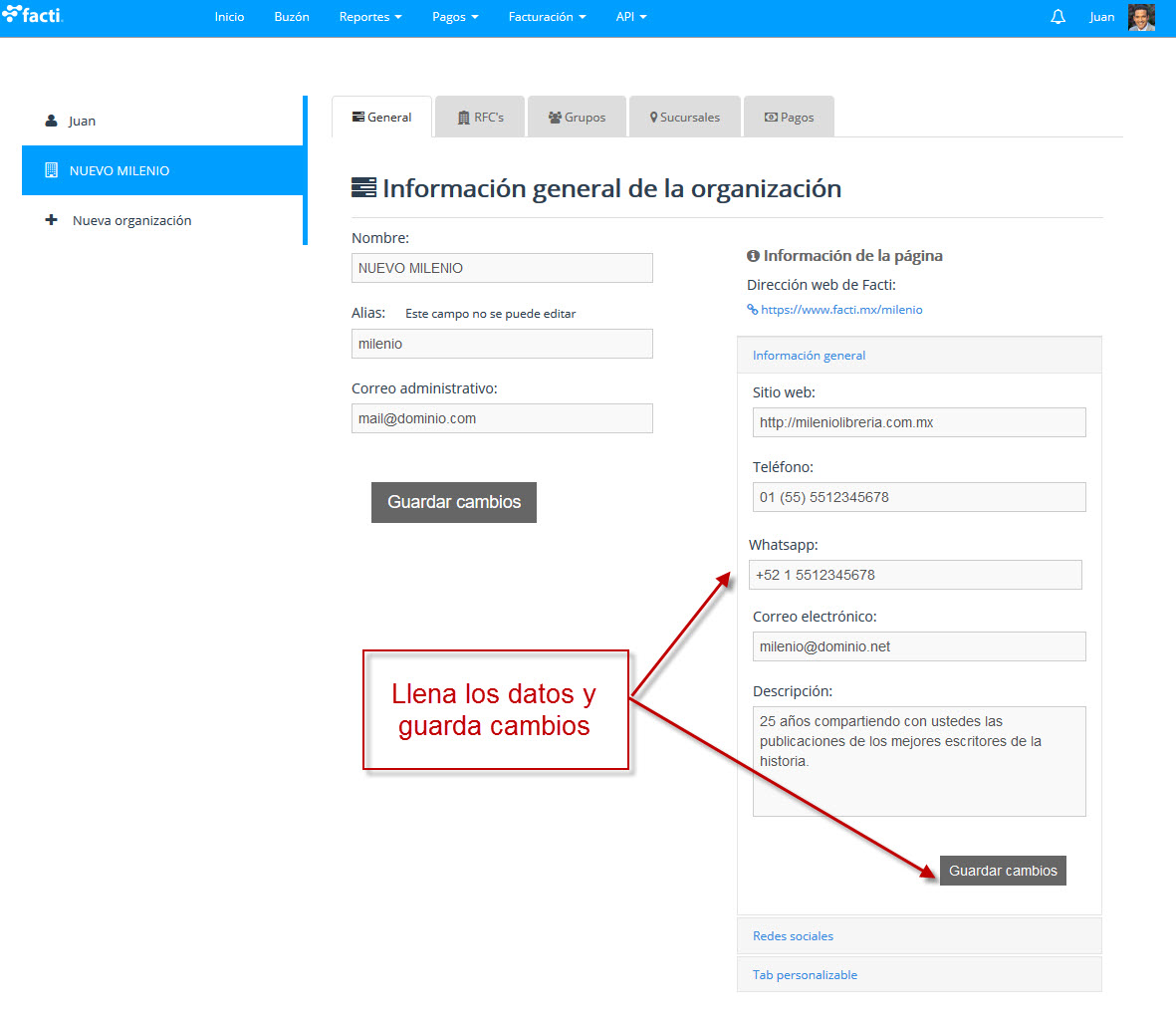Image resolution: width=1176 pixels, height=1020 pixels.
Task: Expand the Tab personalizable section
Action: pyautogui.click(x=919, y=974)
